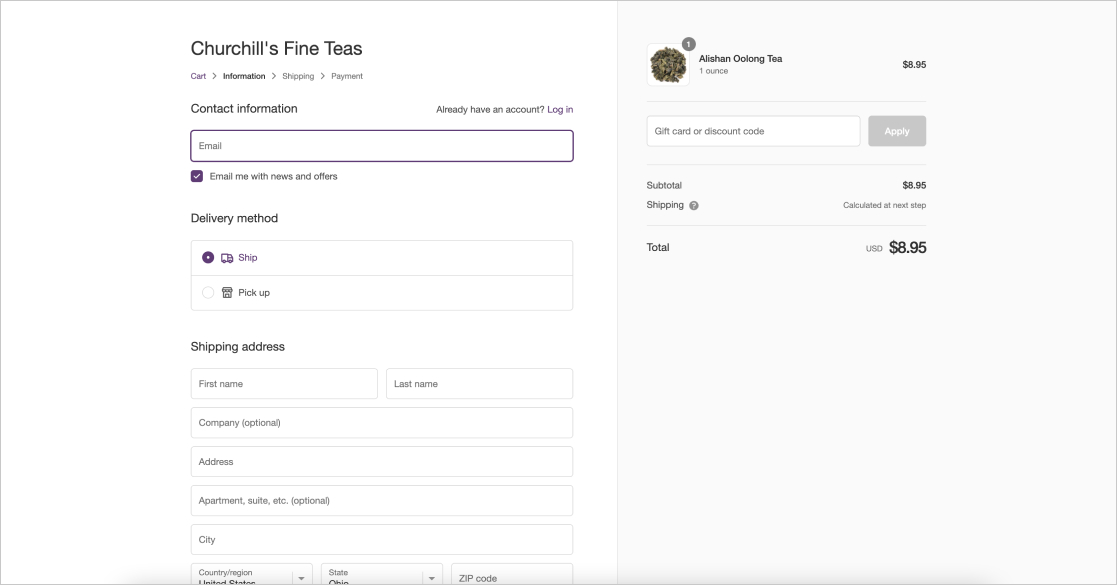Click the Shipping breadcrumb step
Screen dimensions: 1117x585
(298, 76)
